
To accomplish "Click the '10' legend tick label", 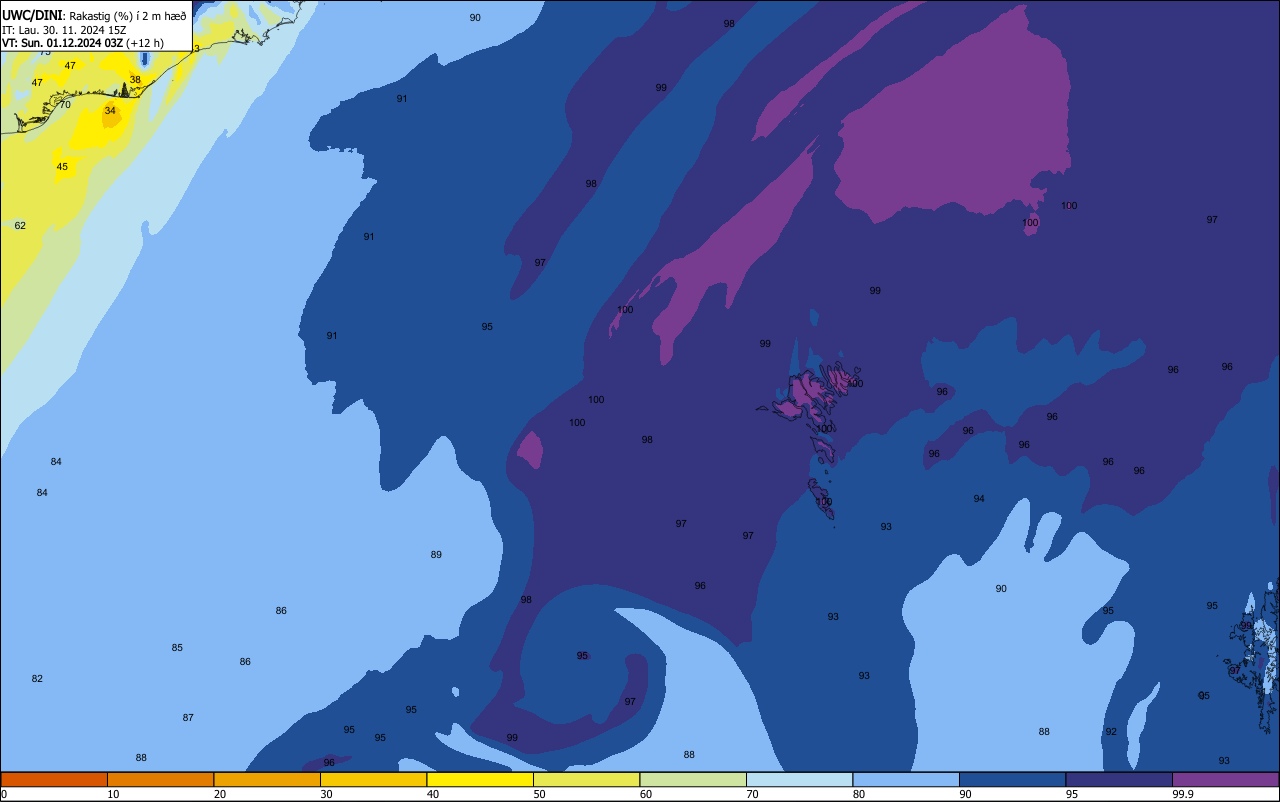I will tap(113, 794).
